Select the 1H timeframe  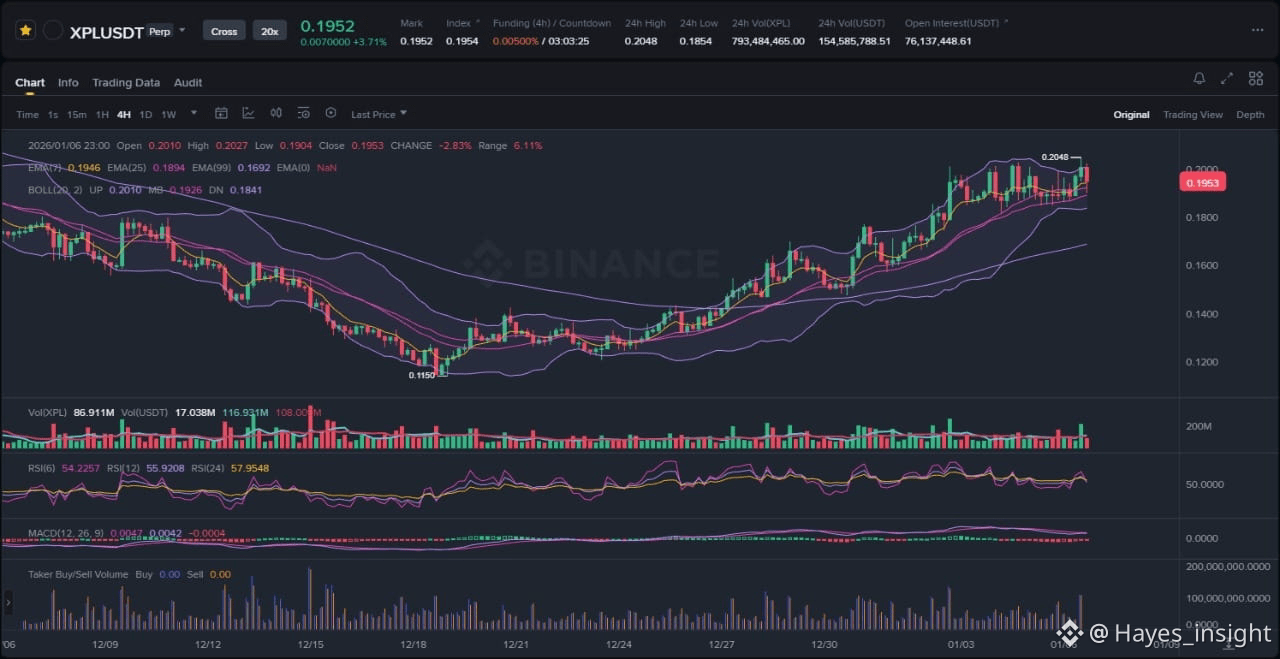point(102,114)
